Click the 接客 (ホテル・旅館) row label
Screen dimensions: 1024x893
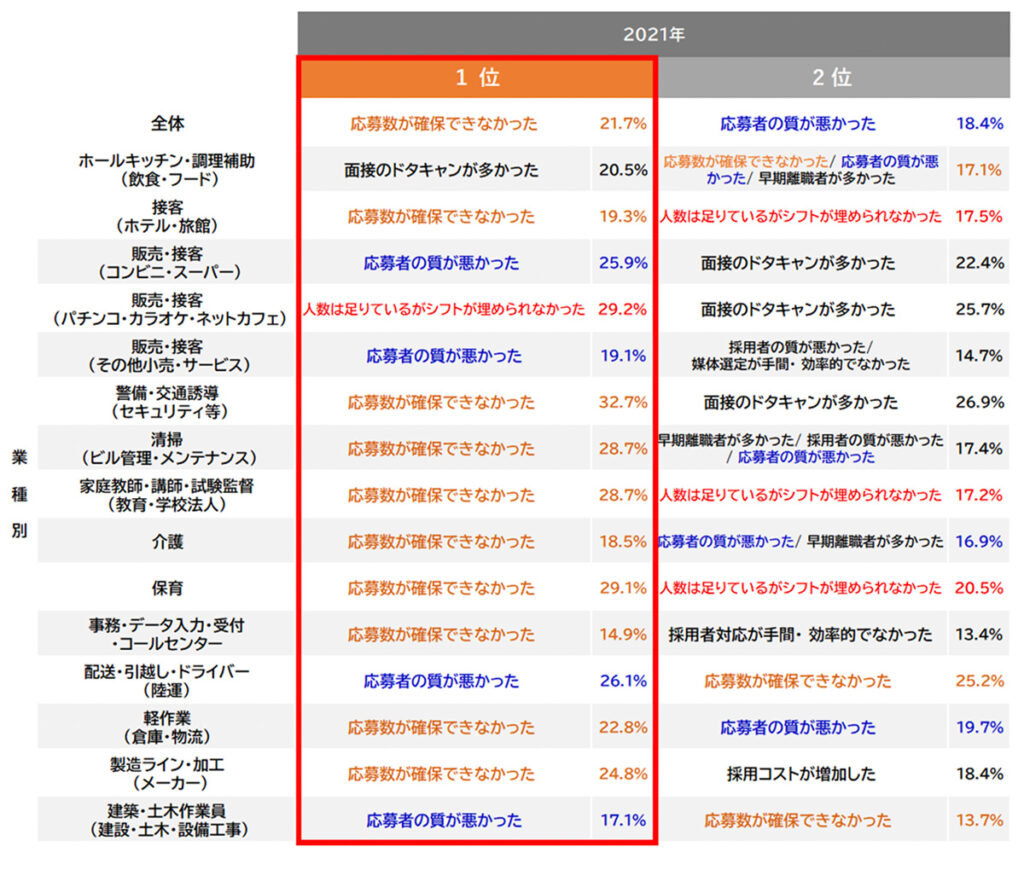[168, 216]
